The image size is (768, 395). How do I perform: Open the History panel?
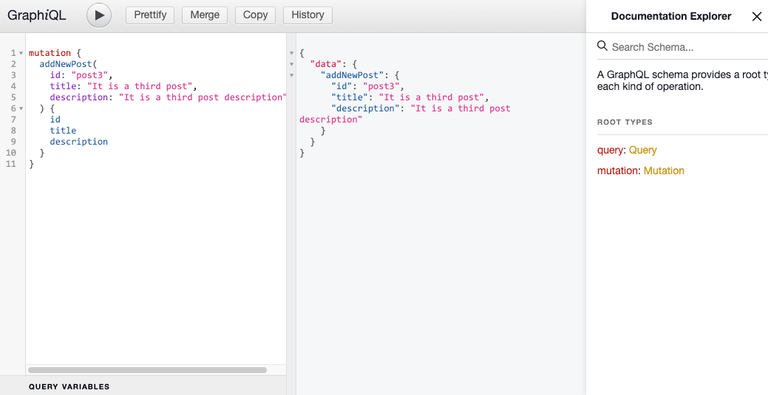coord(308,15)
